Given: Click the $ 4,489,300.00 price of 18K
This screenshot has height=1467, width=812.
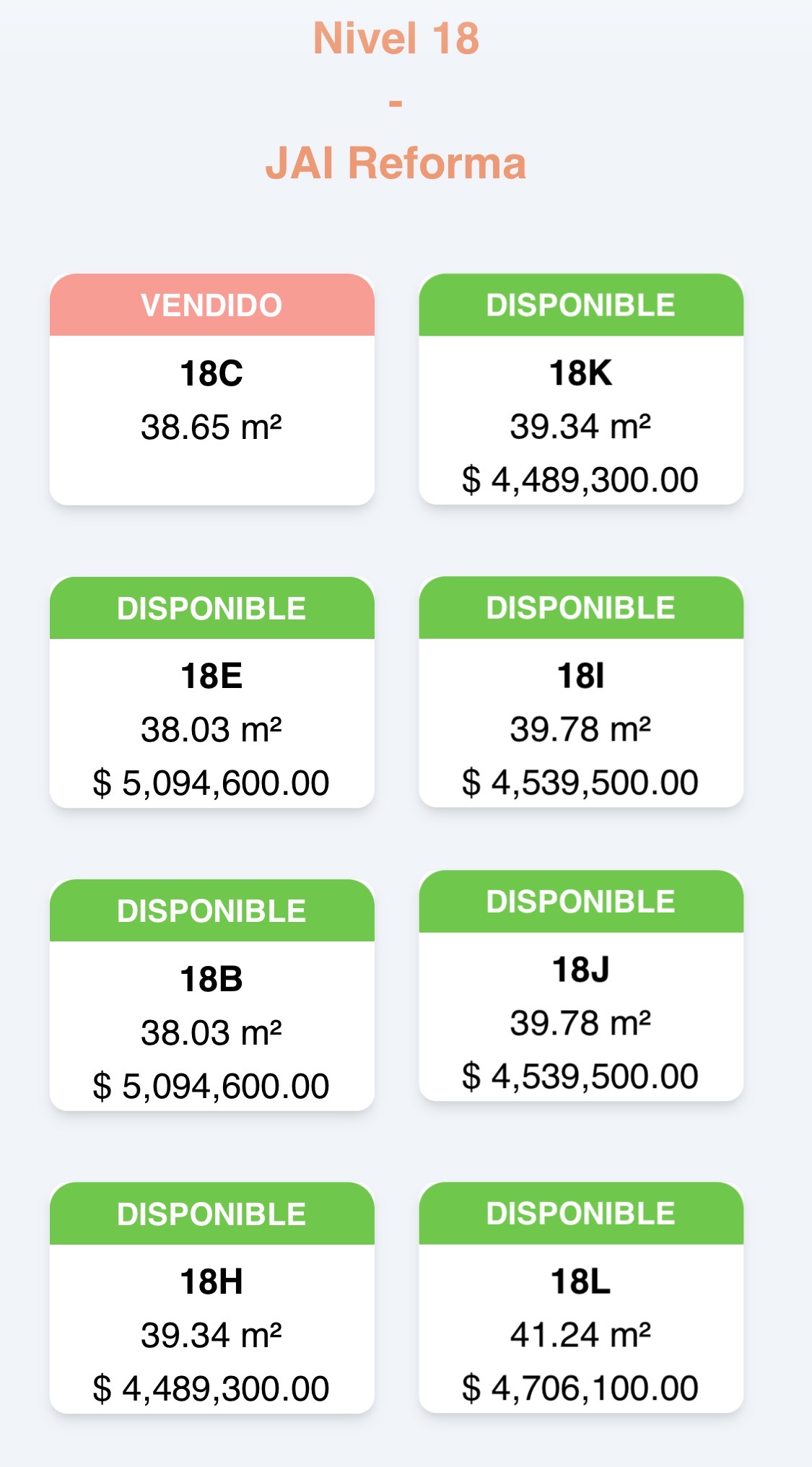Looking at the screenshot, I should pos(580,480).
